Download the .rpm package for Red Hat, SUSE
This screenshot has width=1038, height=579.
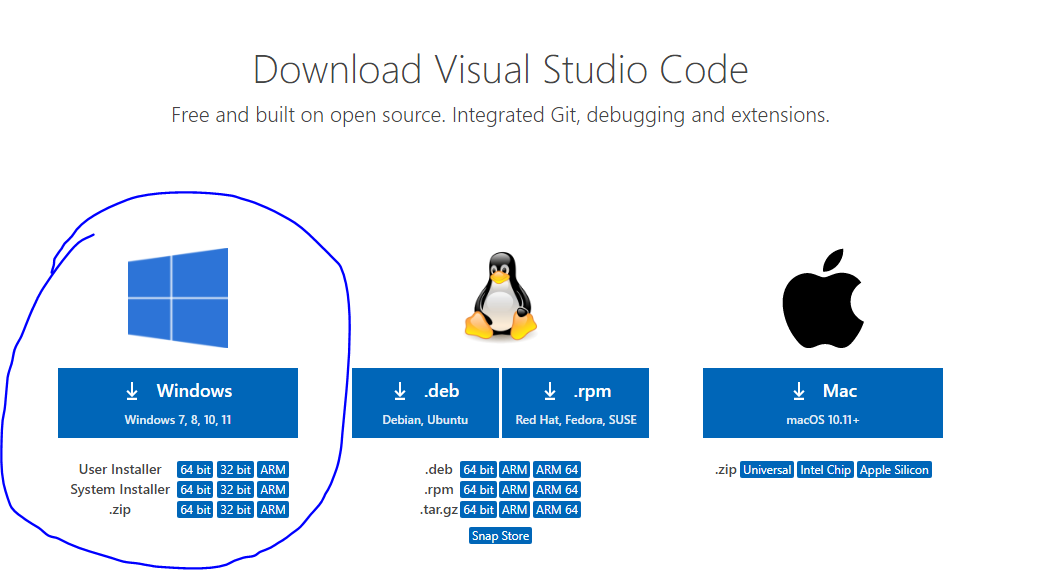click(x=575, y=402)
